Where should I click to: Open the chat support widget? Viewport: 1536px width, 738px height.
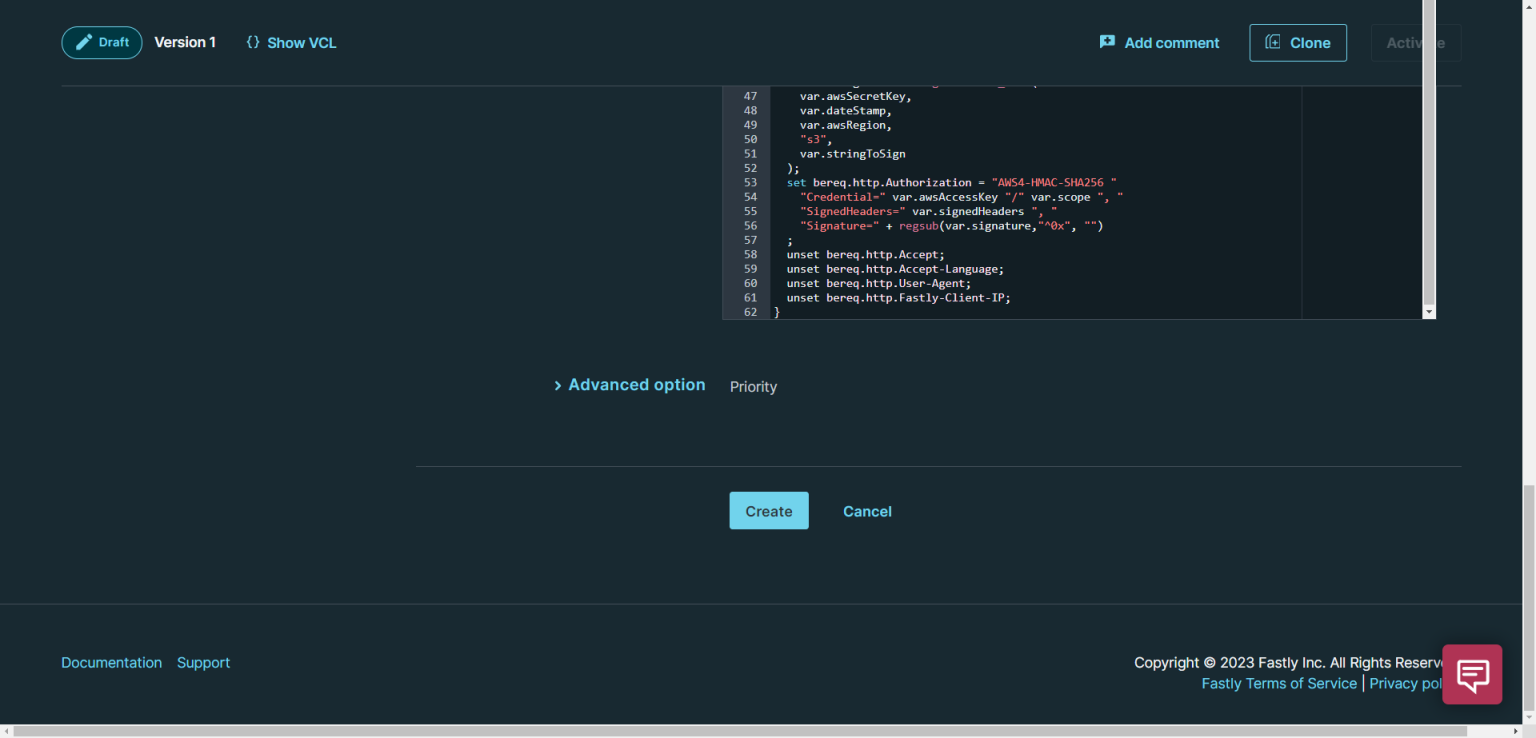click(1472, 675)
